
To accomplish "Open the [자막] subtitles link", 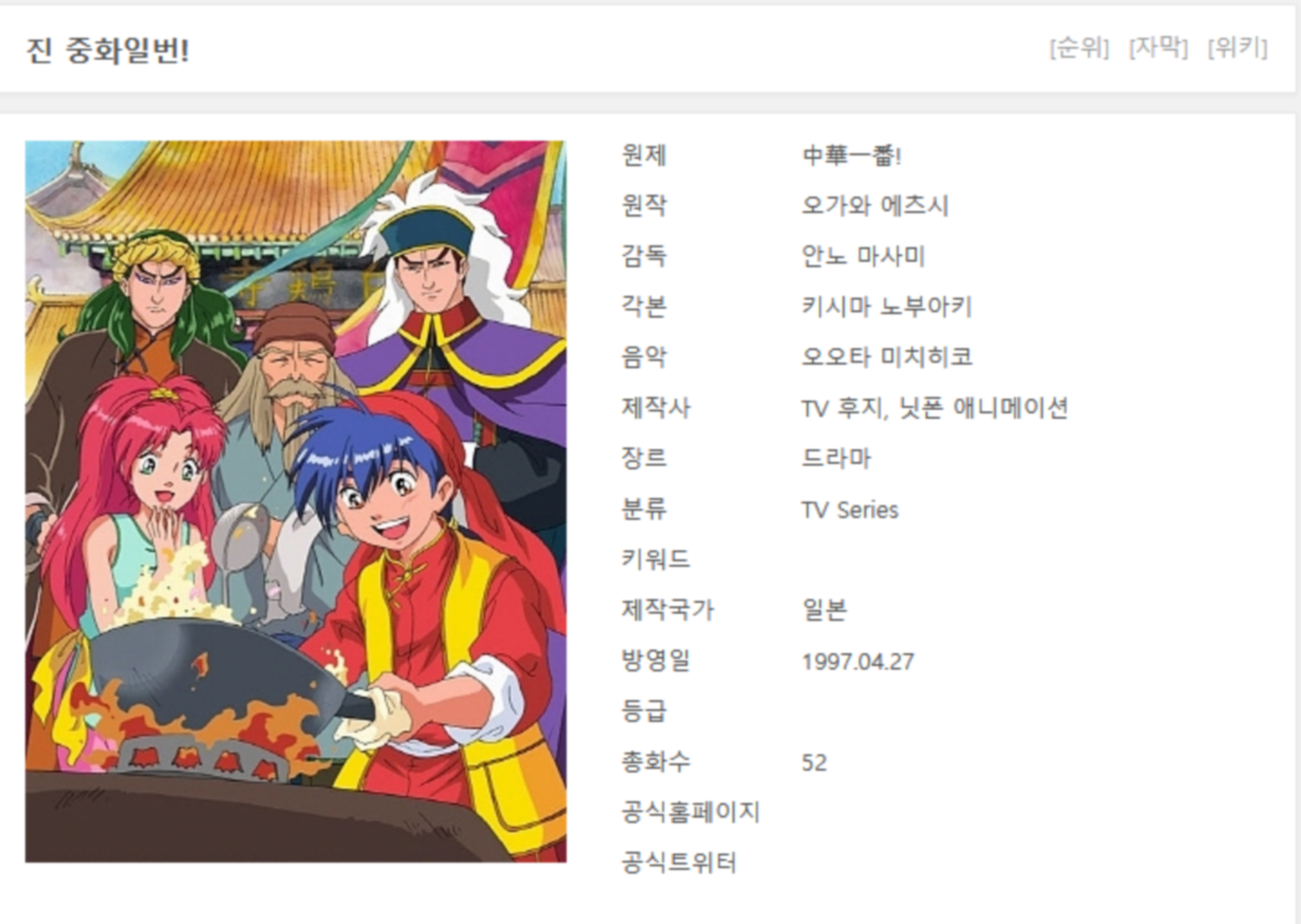I will [x=1158, y=47].
